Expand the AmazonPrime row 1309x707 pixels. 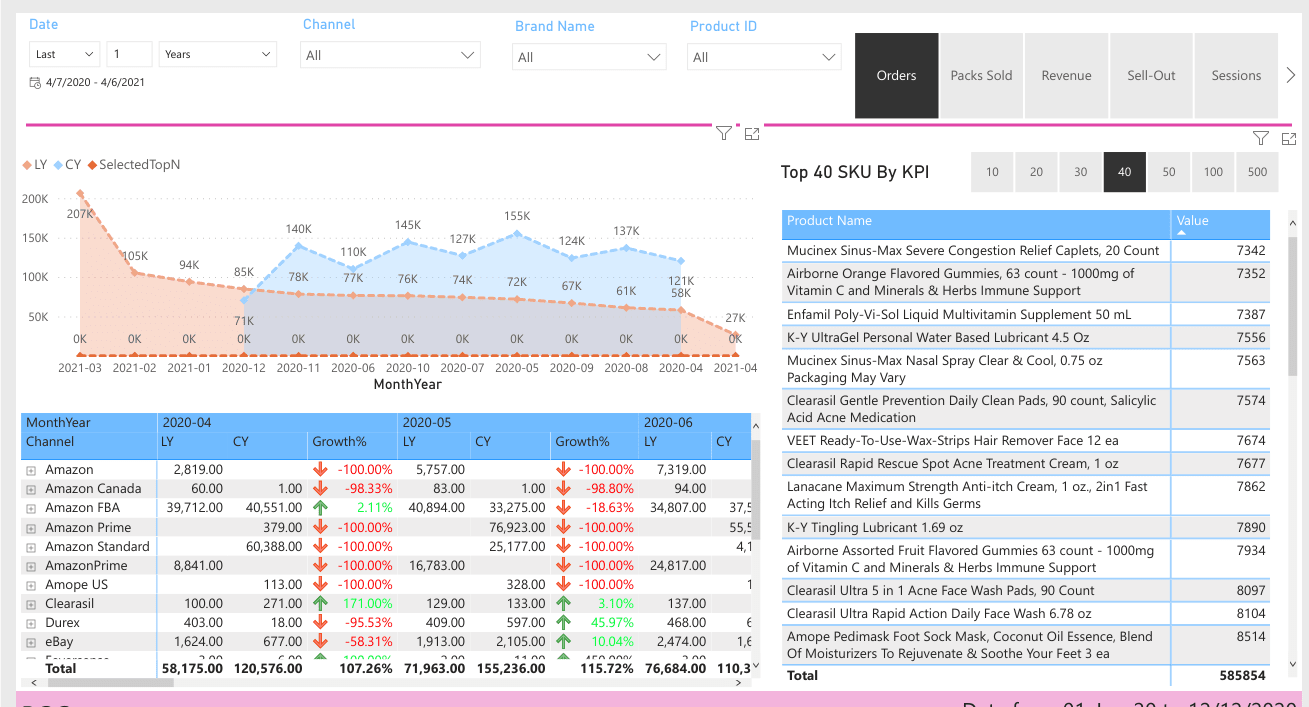tap(31, 566)
